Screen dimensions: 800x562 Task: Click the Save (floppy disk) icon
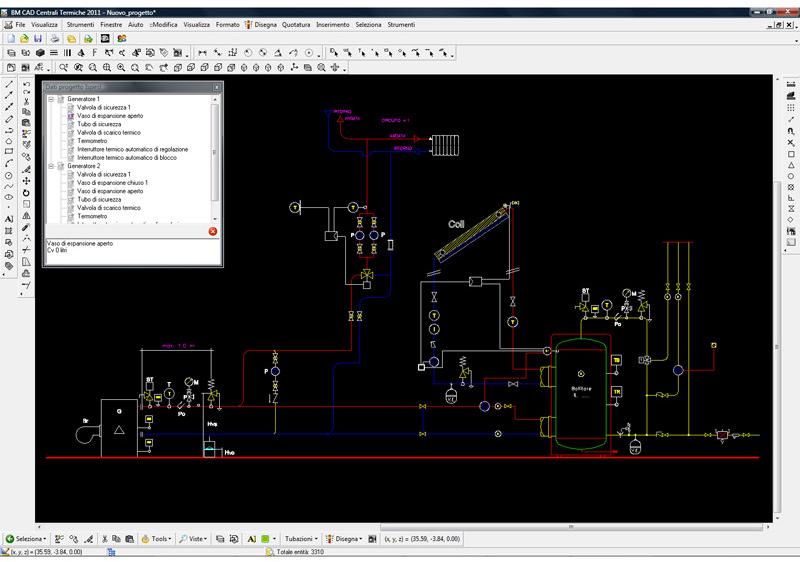[x=38, y=38]
